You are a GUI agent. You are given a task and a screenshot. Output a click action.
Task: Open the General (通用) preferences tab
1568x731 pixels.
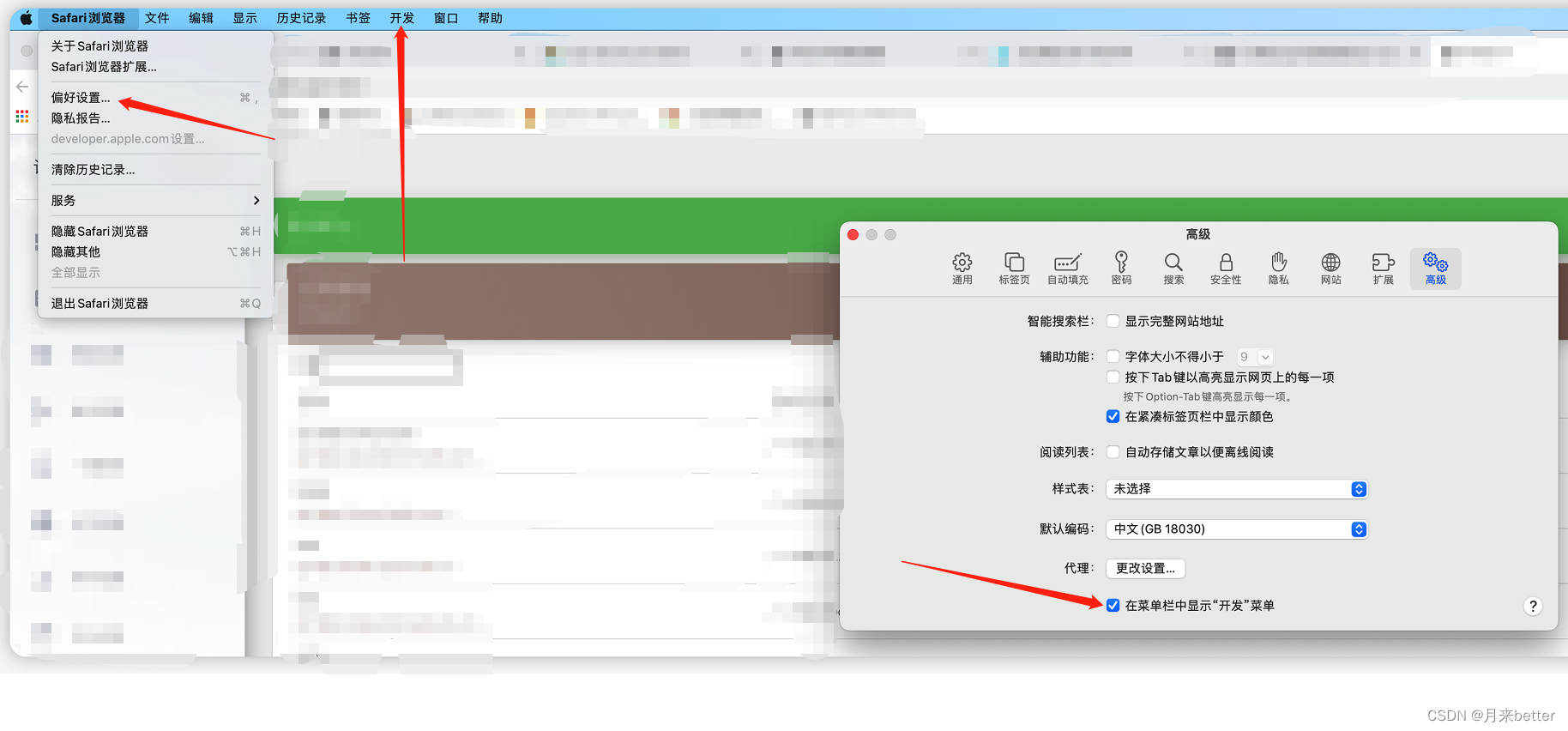coord(962,269)
